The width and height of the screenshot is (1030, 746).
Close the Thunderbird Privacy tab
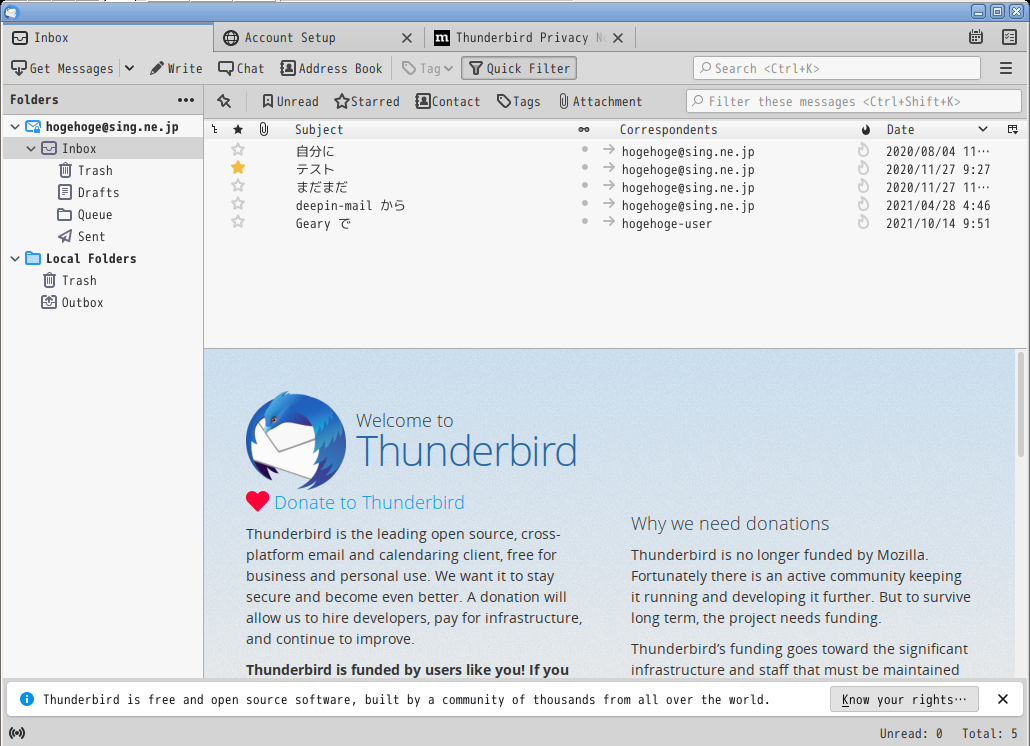coord(617,38)
